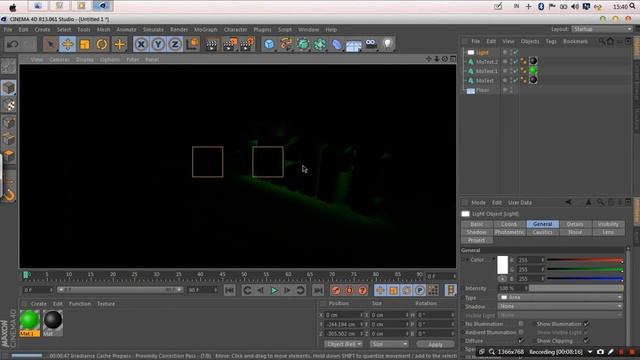Add a Cube primitive object
The height and width of the screenshot is (360, 640).
point(269,44)
